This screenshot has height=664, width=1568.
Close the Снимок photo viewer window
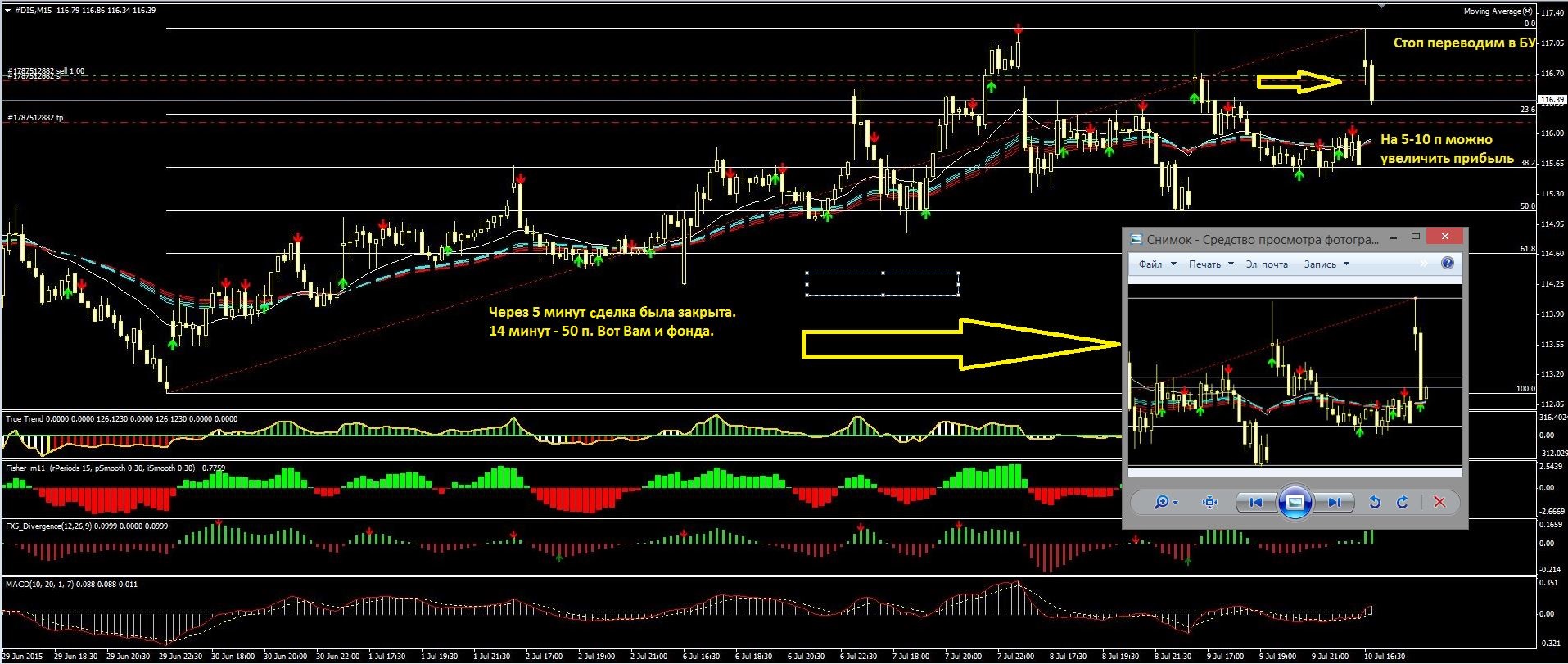click(x=1445, y=237)
